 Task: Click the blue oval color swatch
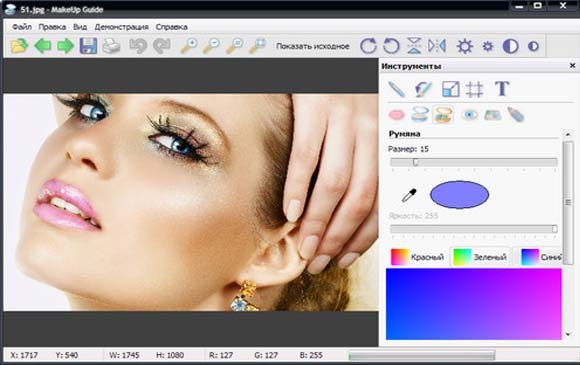click(459, 195)
